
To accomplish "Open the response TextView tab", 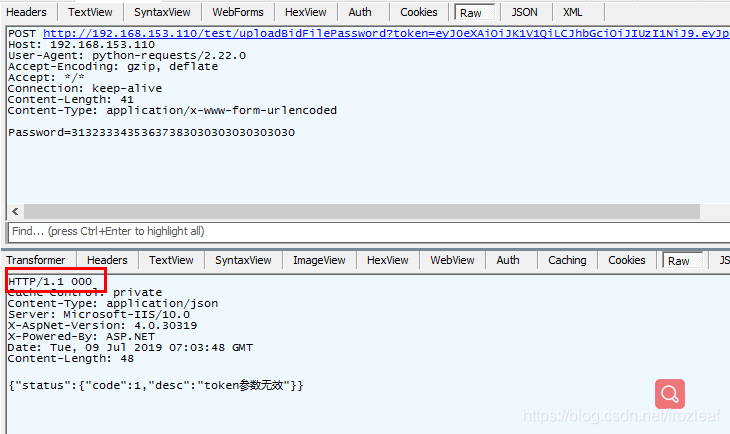I will coord(171,260).
